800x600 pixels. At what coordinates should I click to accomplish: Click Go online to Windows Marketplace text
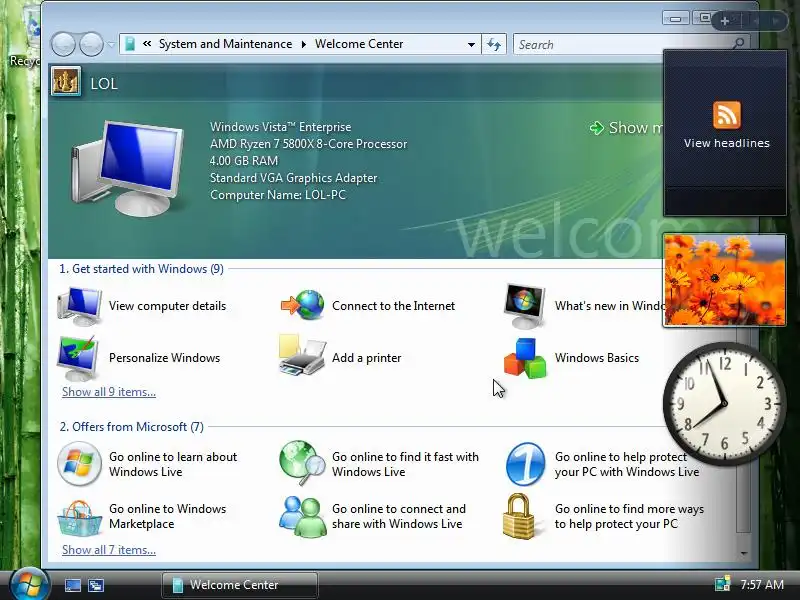coord(167,516)
